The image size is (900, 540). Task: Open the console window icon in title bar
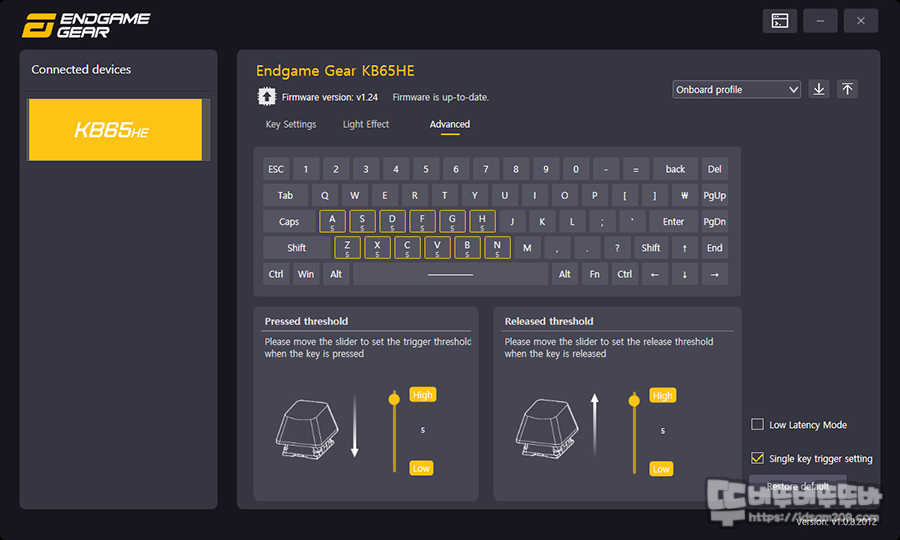click(779, 21)
